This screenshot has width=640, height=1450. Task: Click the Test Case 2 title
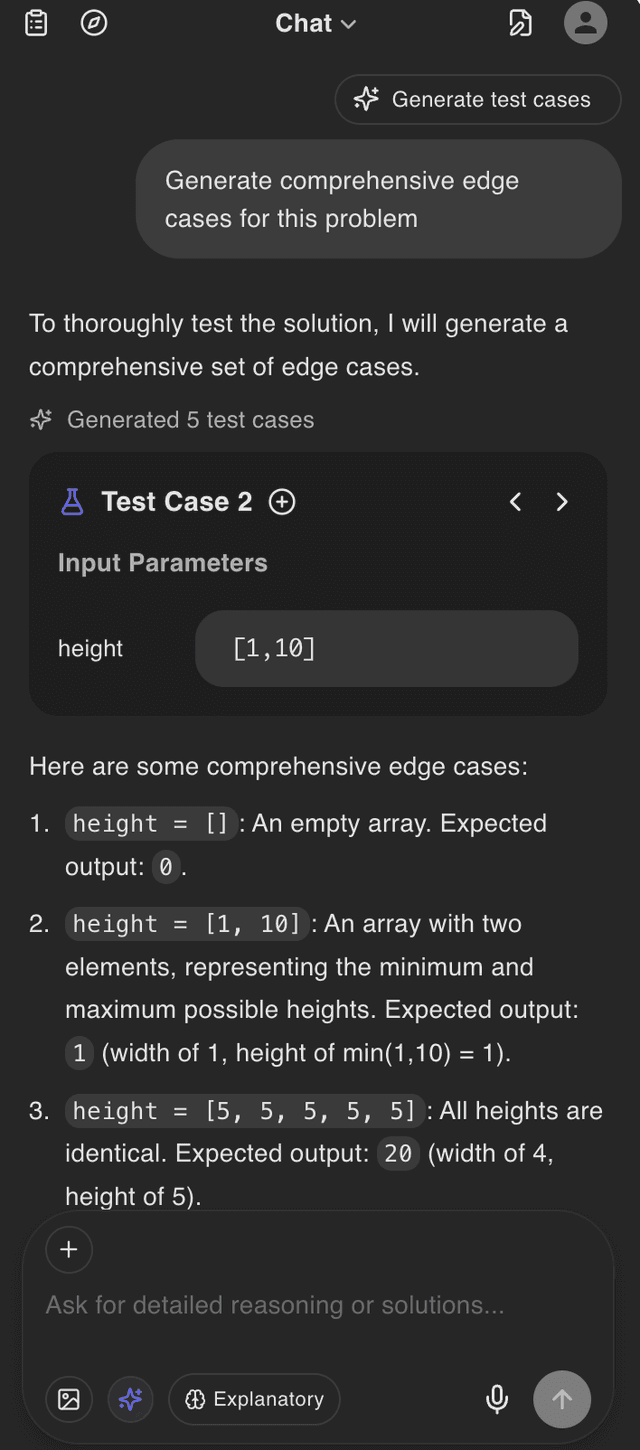click(x=177, y=502)
